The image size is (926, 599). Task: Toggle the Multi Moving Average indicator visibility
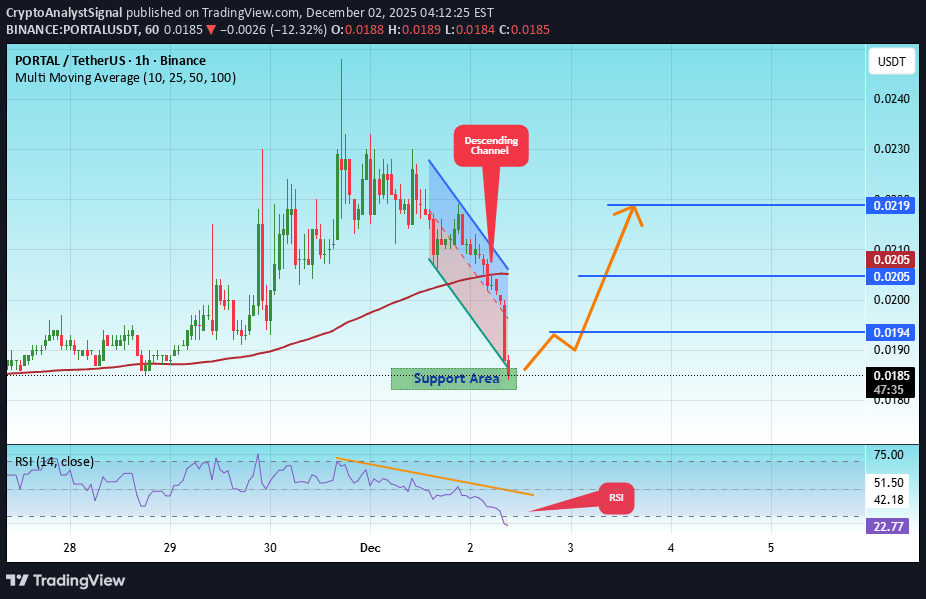[124, 77]
